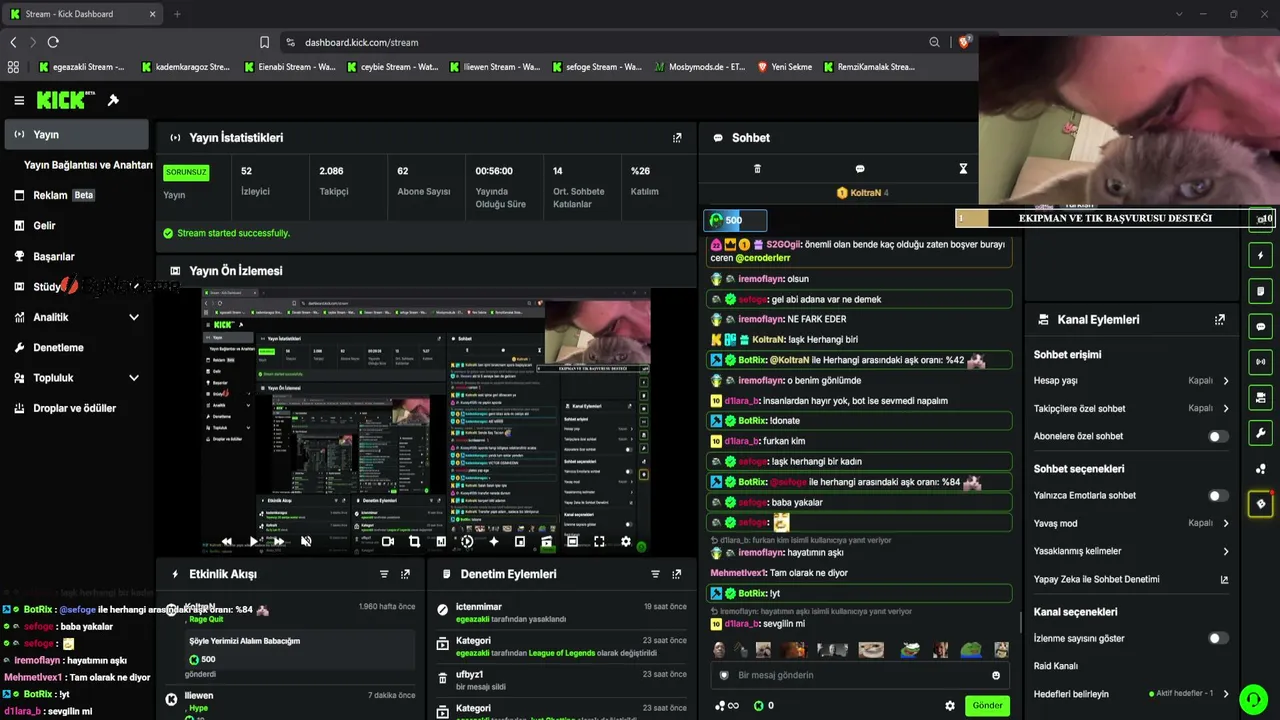The image size is (1280, 720).
Task: Click the yellow-bordered tag icon in the right sidebar
Action: click(1261, 504)
